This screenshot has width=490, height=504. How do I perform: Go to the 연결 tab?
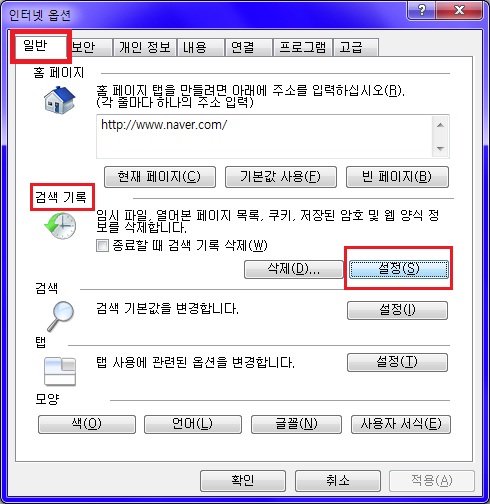point(248,47)
